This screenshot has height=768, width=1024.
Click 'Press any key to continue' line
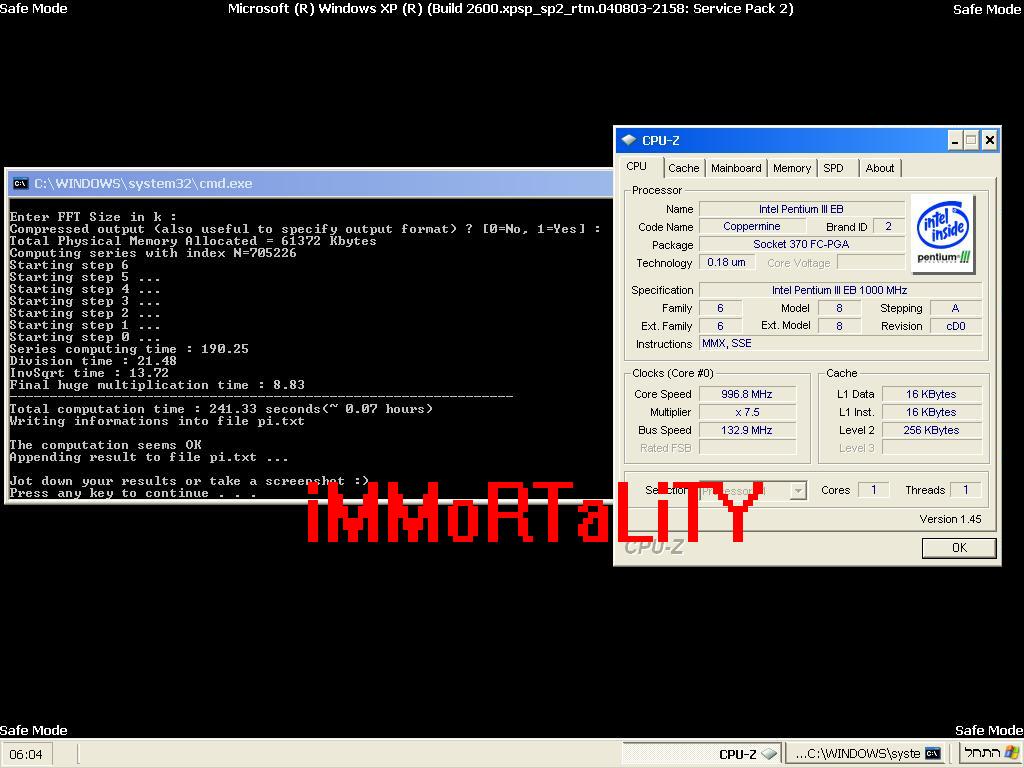click(133, 493)
